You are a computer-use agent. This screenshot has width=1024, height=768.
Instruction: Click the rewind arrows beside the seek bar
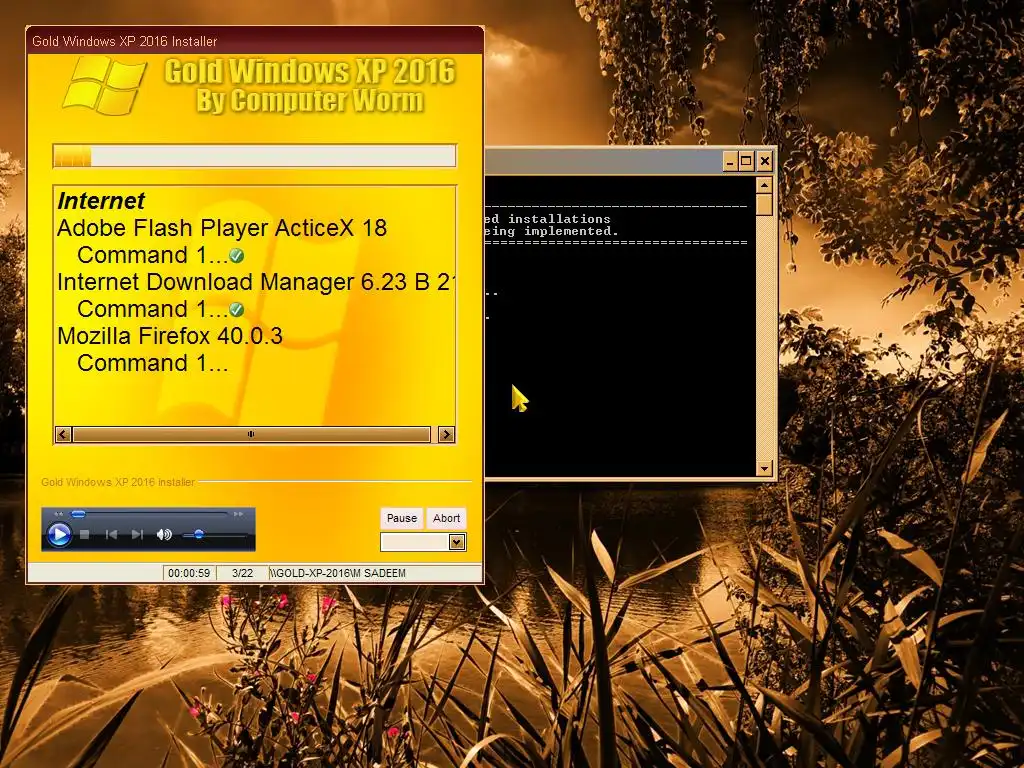pos(59,515)
